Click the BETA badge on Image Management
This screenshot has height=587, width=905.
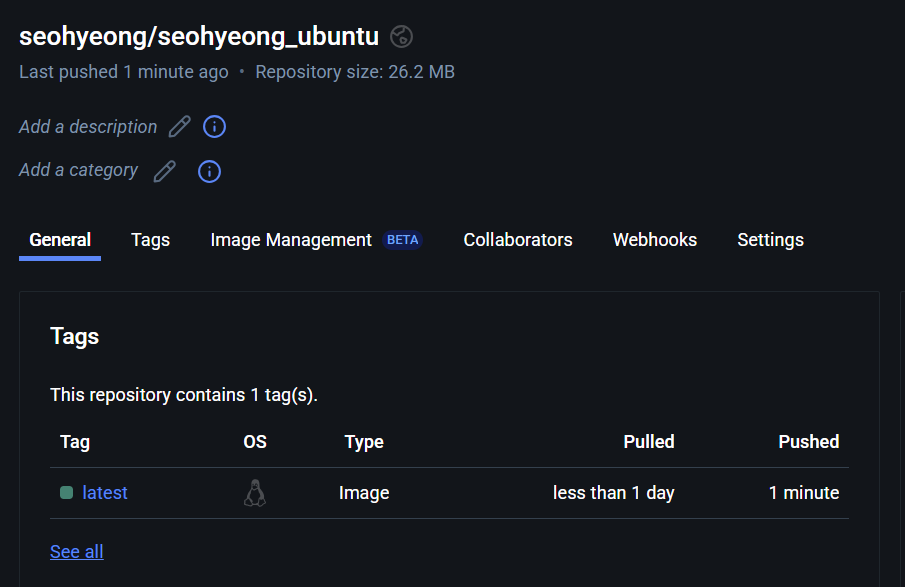tap(403, 240)
